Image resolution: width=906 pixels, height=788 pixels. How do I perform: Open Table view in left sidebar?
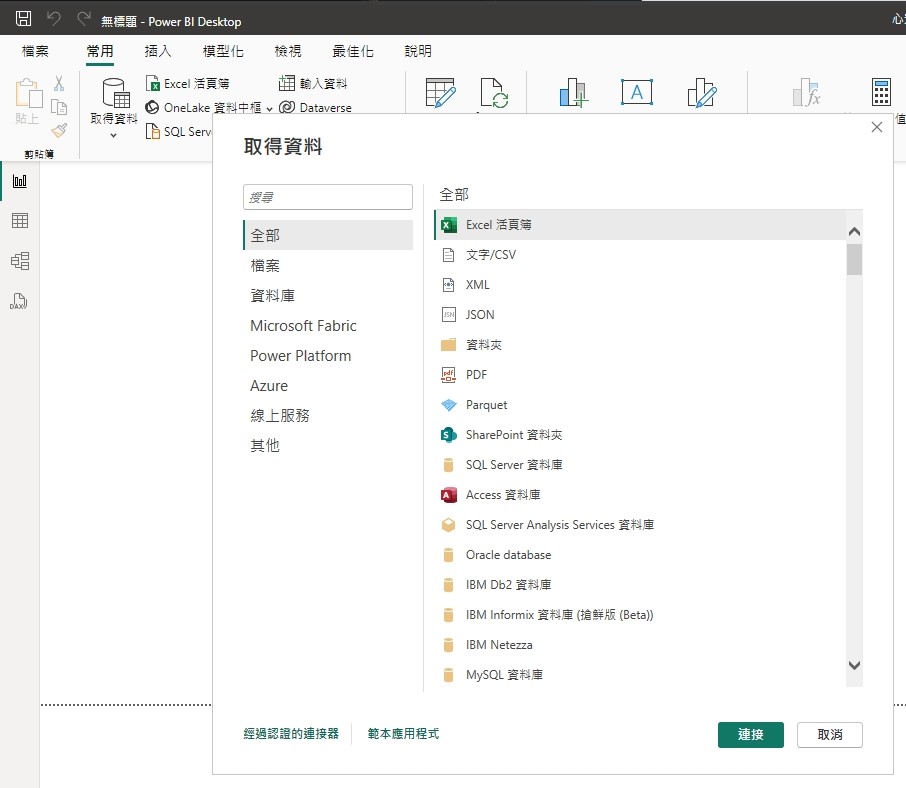coord(20,221)
